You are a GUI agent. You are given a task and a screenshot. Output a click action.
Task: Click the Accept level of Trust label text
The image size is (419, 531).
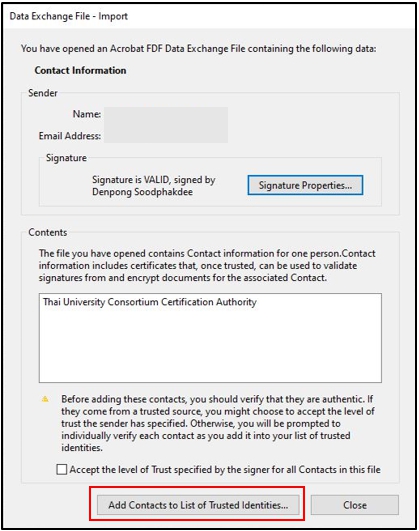tap(225, 470)
